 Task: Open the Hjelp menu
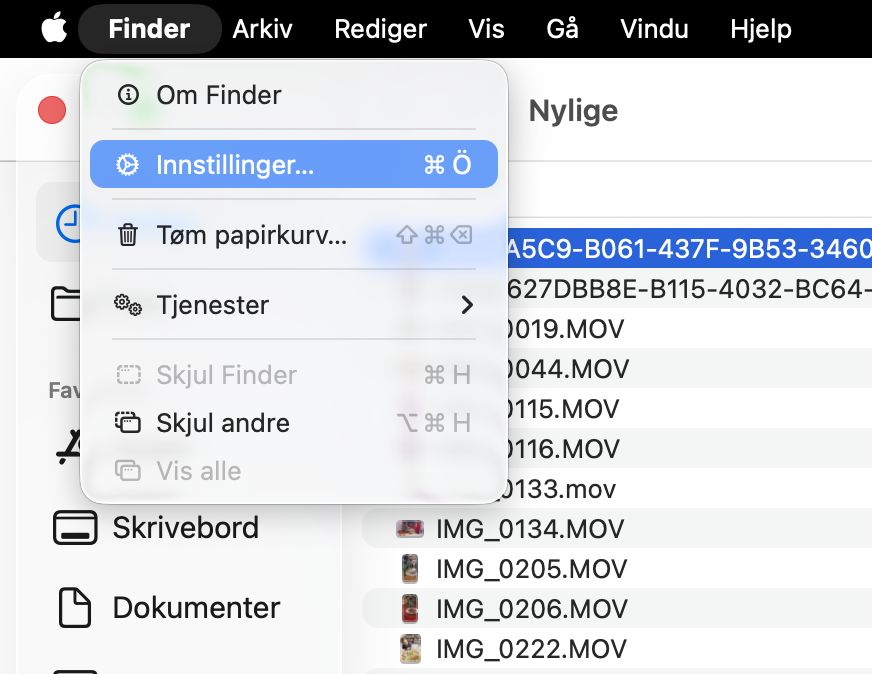(760, 29)
